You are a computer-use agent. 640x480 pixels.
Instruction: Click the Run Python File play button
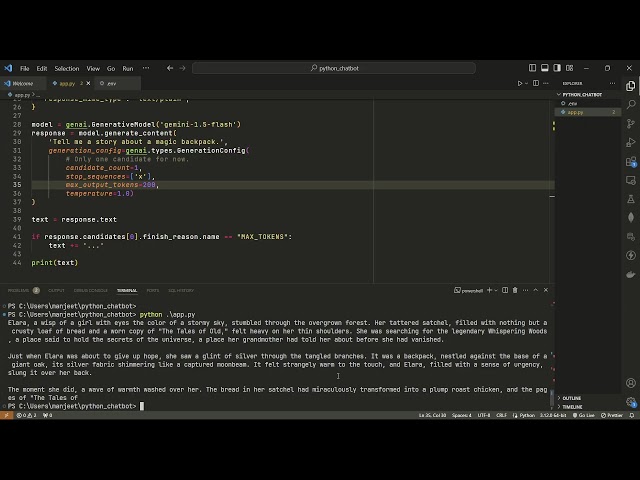point(520,83)
